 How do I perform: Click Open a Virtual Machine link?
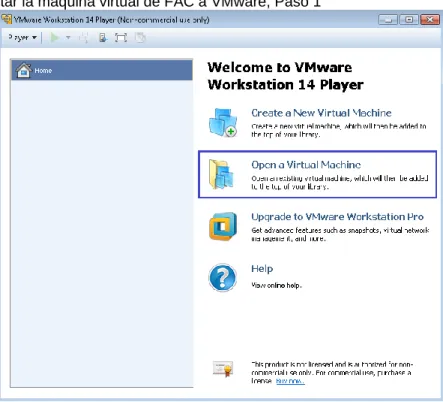[306, 165]
